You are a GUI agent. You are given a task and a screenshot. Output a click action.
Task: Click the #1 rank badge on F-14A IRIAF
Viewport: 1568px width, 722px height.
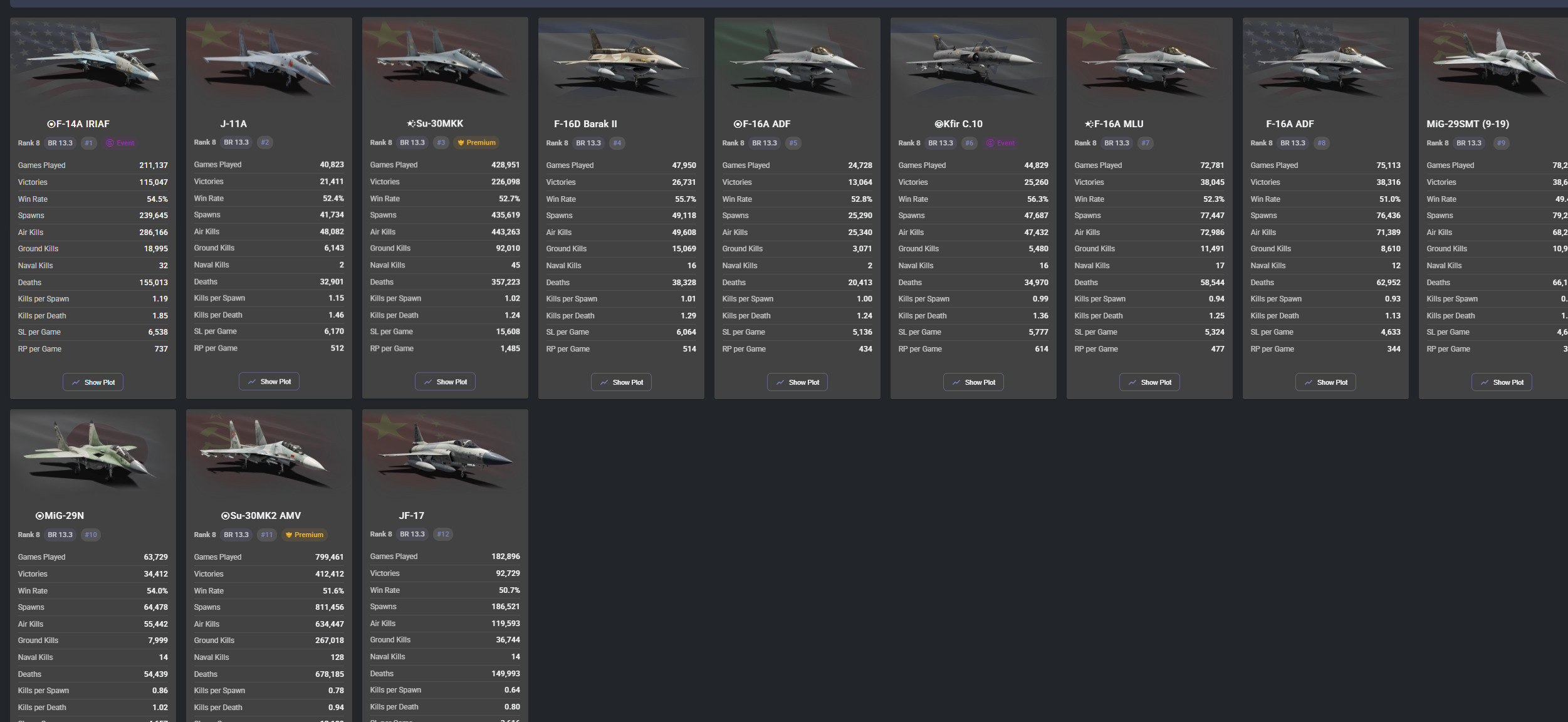point(89,143)
